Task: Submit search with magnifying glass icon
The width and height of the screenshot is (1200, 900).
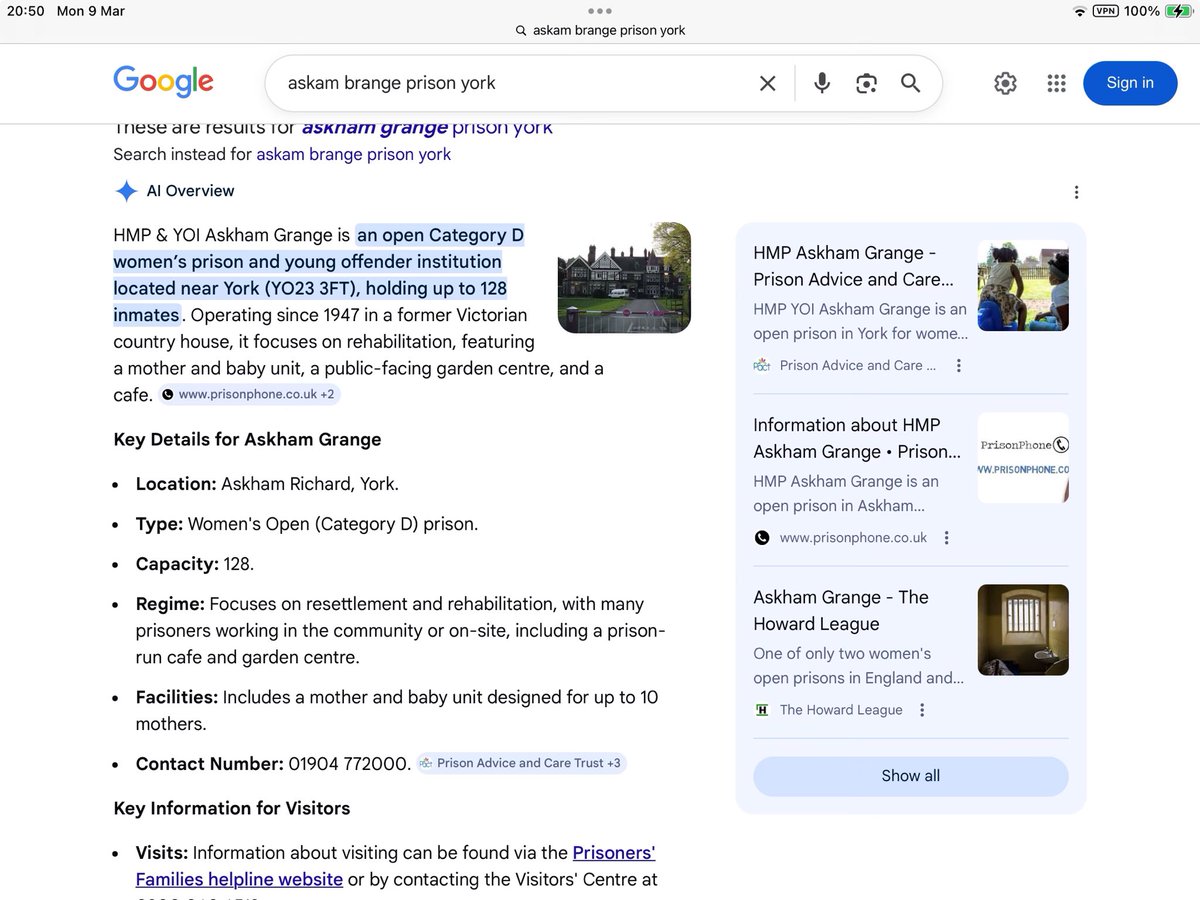Action: click(910, 83)
